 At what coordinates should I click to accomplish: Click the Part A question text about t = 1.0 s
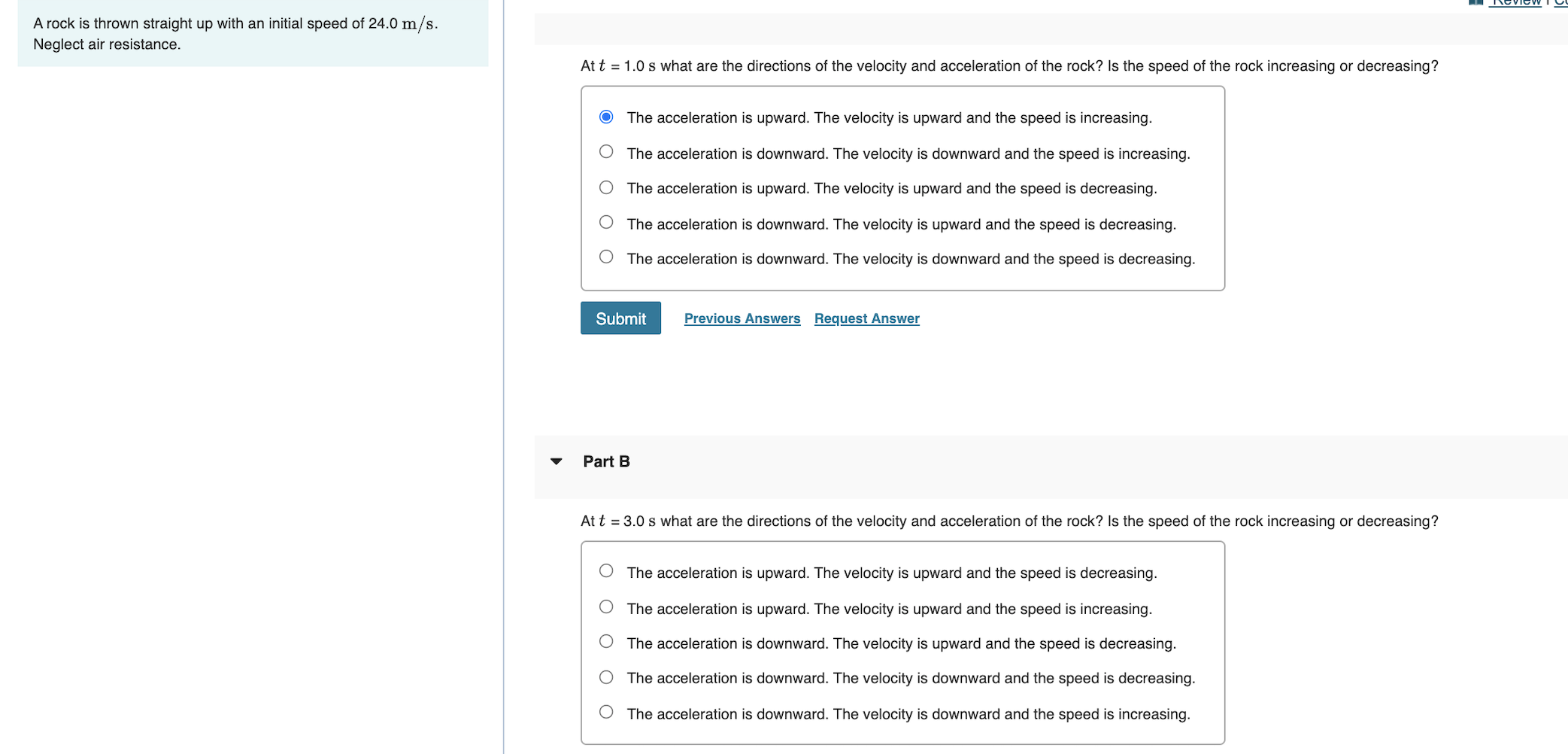point(1008,65)
